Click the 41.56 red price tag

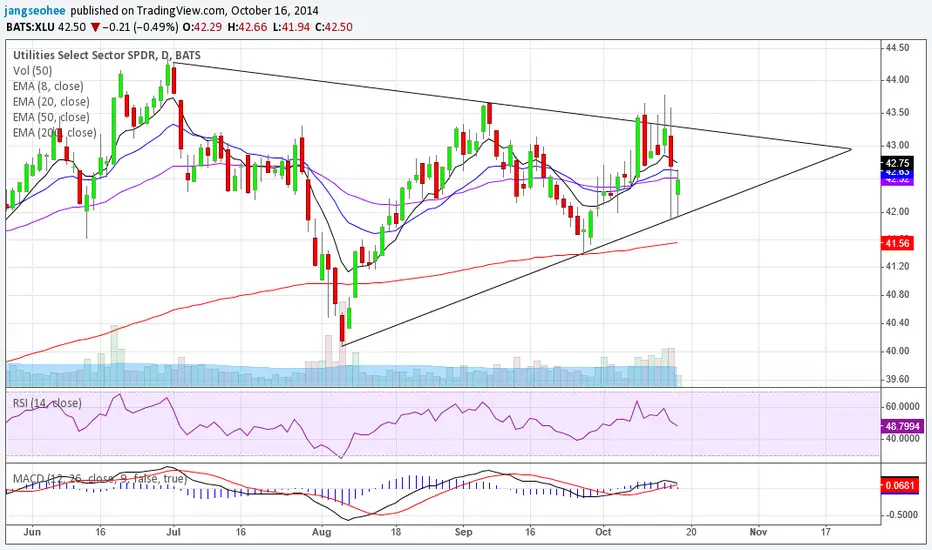click(x=897, y=243)
